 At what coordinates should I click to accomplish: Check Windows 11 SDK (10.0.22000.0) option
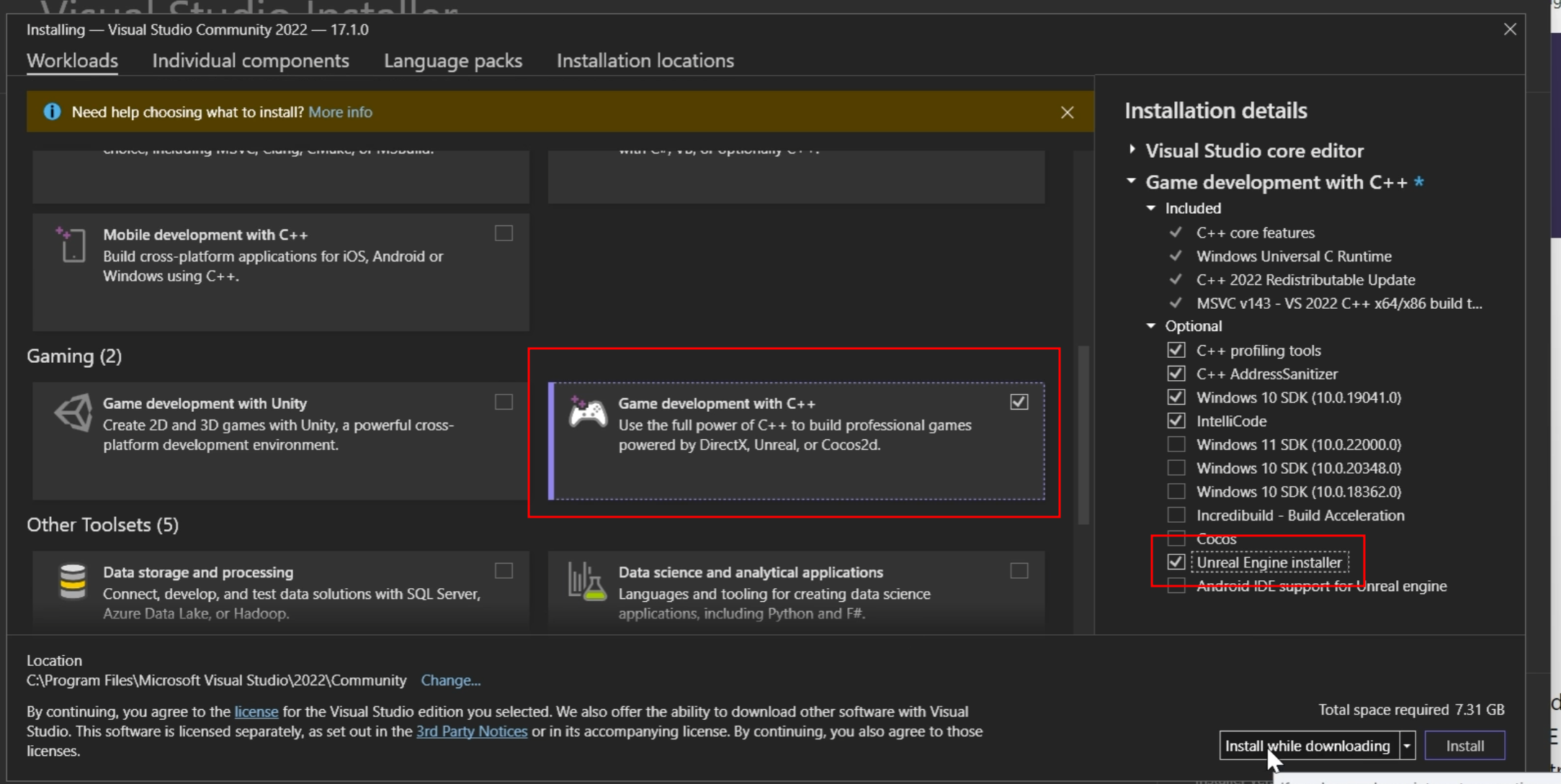1176,444
